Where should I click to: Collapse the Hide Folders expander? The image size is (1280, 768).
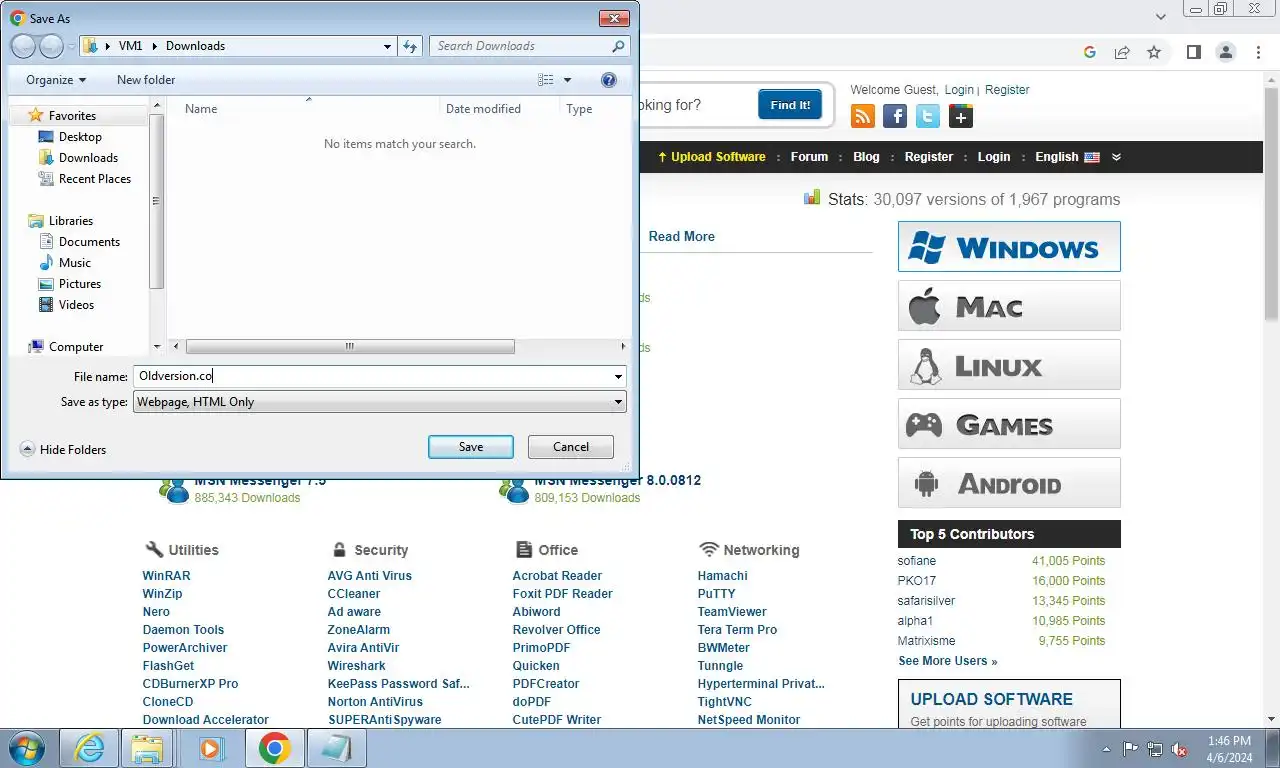[x=63, y=450]
